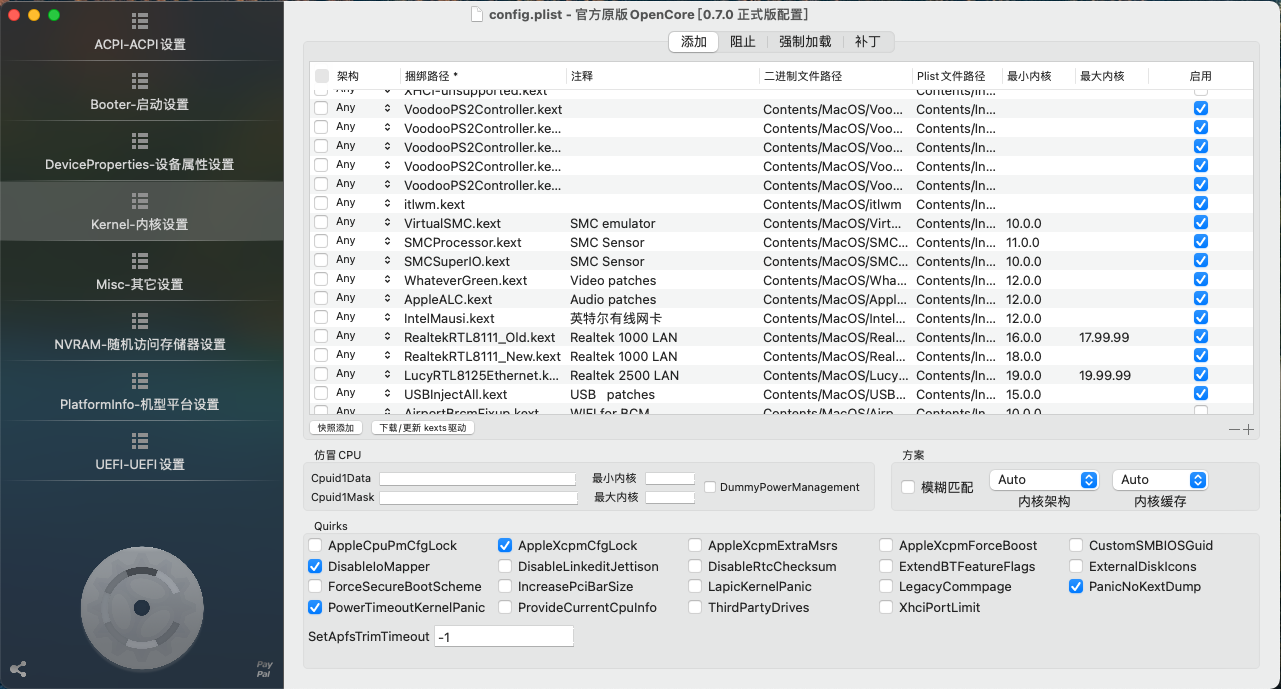Switch to the 强制加载 tab
Screen dimensions: 1281x689
coord(805,41)
